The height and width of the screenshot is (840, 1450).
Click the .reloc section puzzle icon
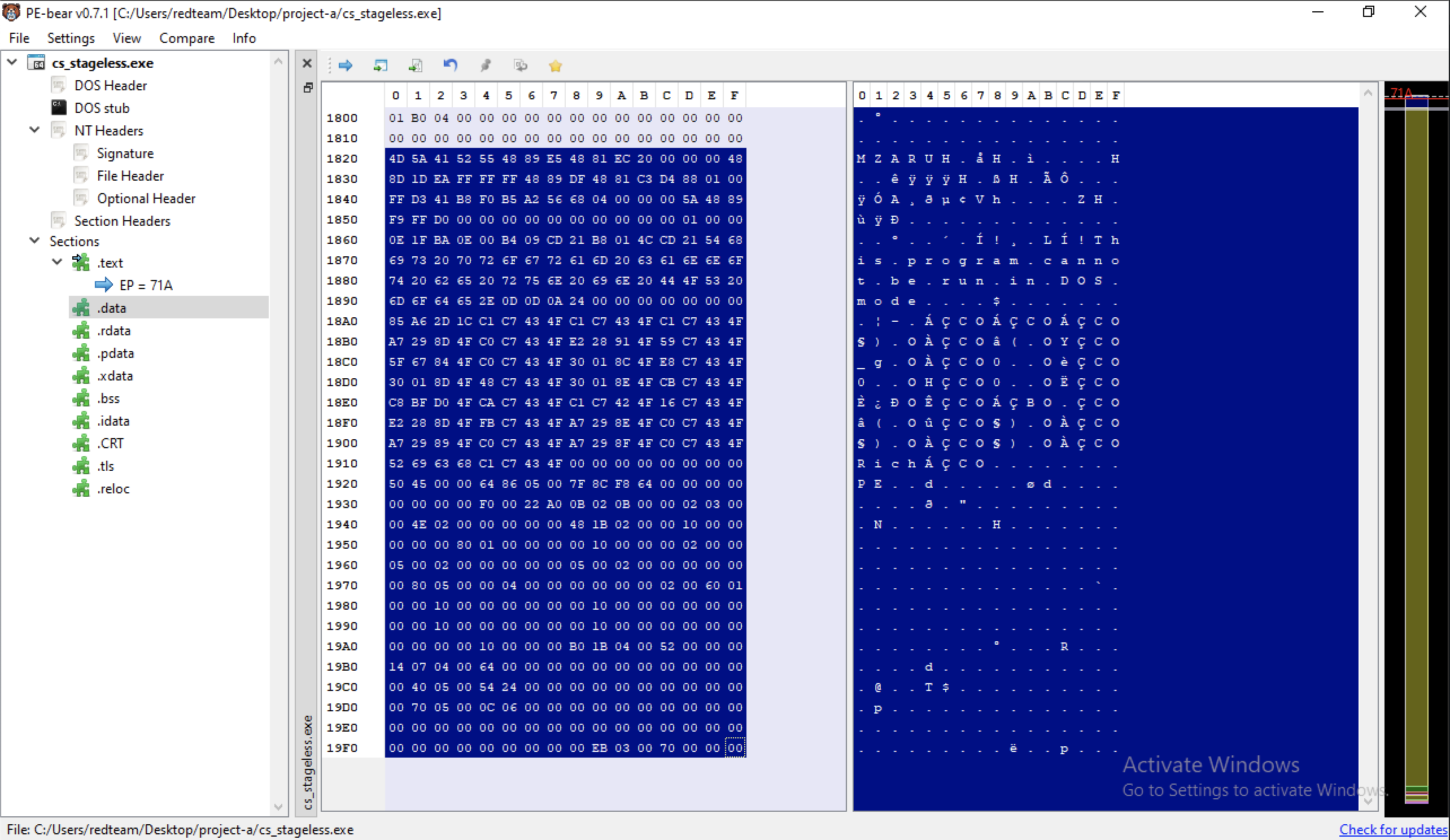(x=81, y=488)
